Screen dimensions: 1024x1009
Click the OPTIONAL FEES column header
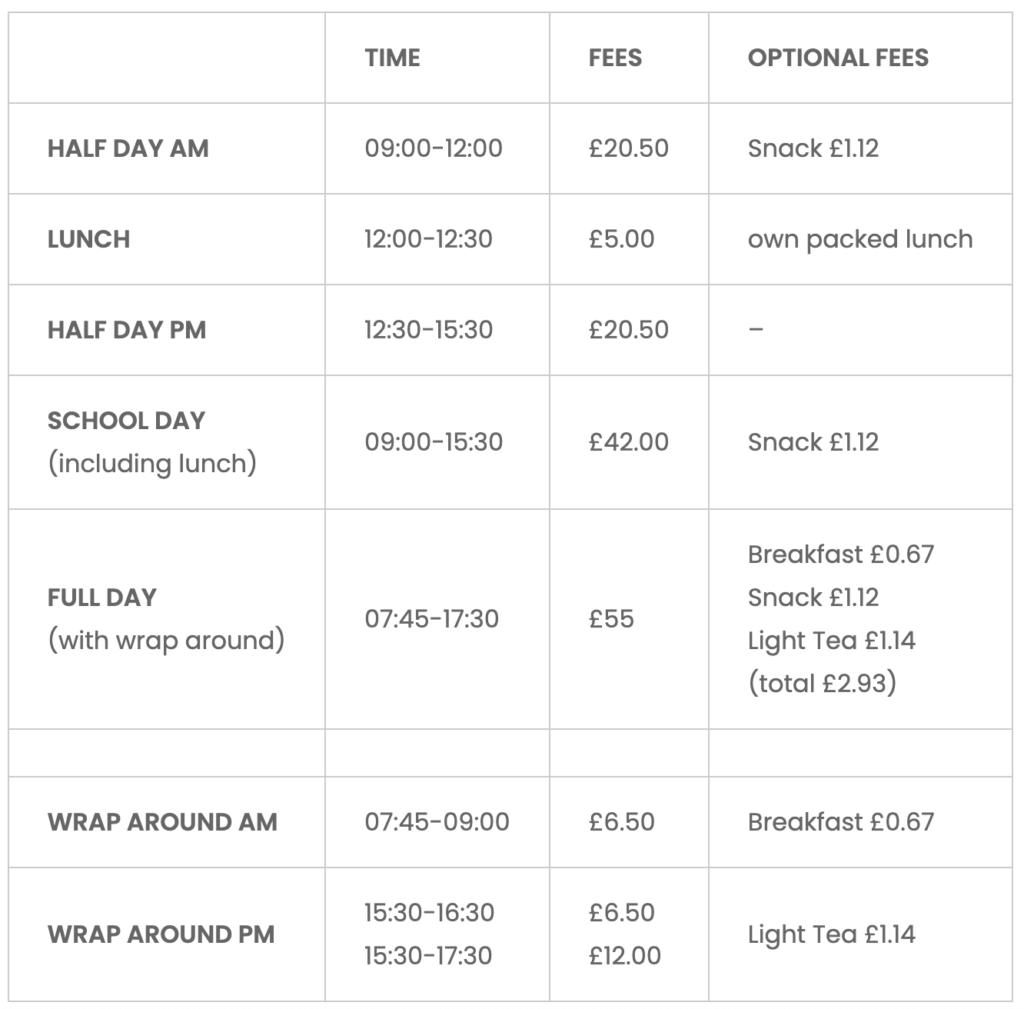[x=838, y=57]
